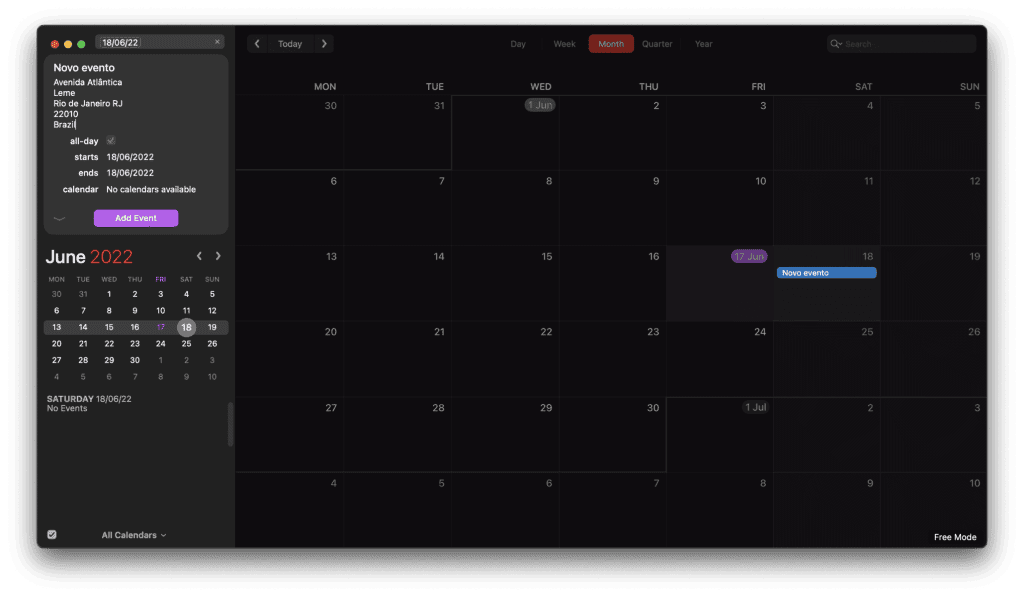
Task: Open the Novo evento event on calendar
Action: [x=826, y=273]
